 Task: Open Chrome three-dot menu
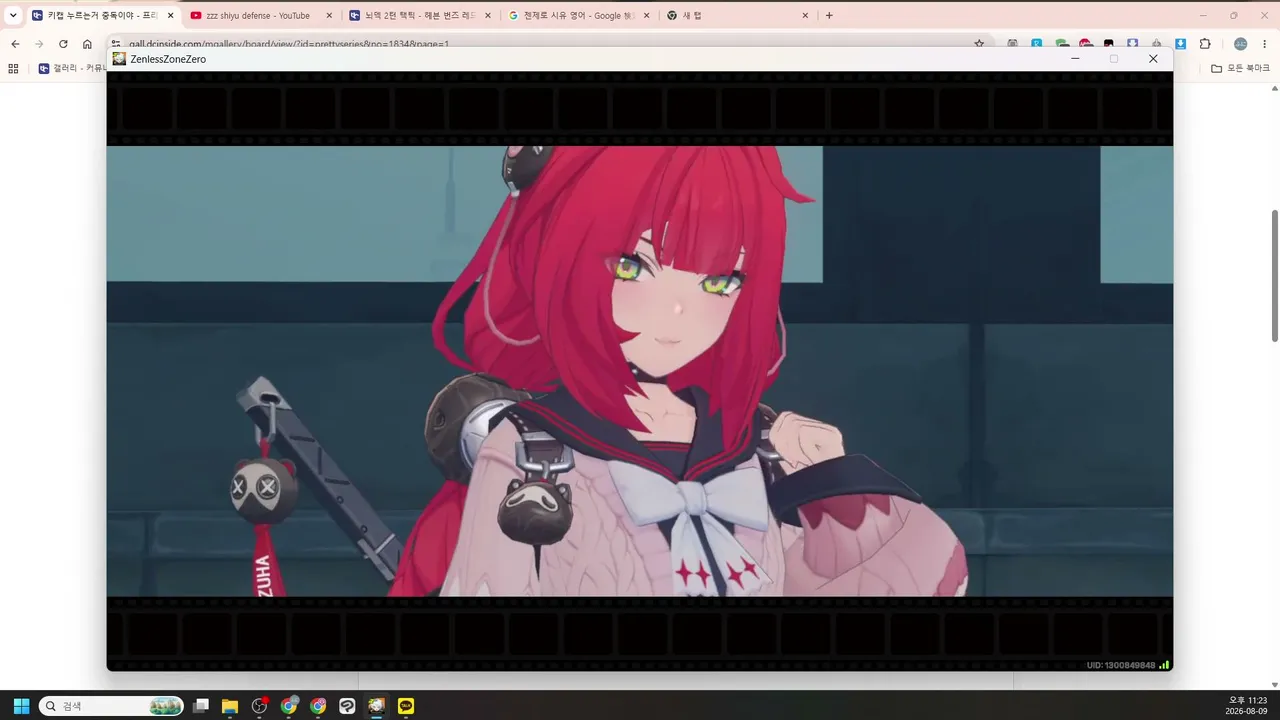(x=1265, y=44)
